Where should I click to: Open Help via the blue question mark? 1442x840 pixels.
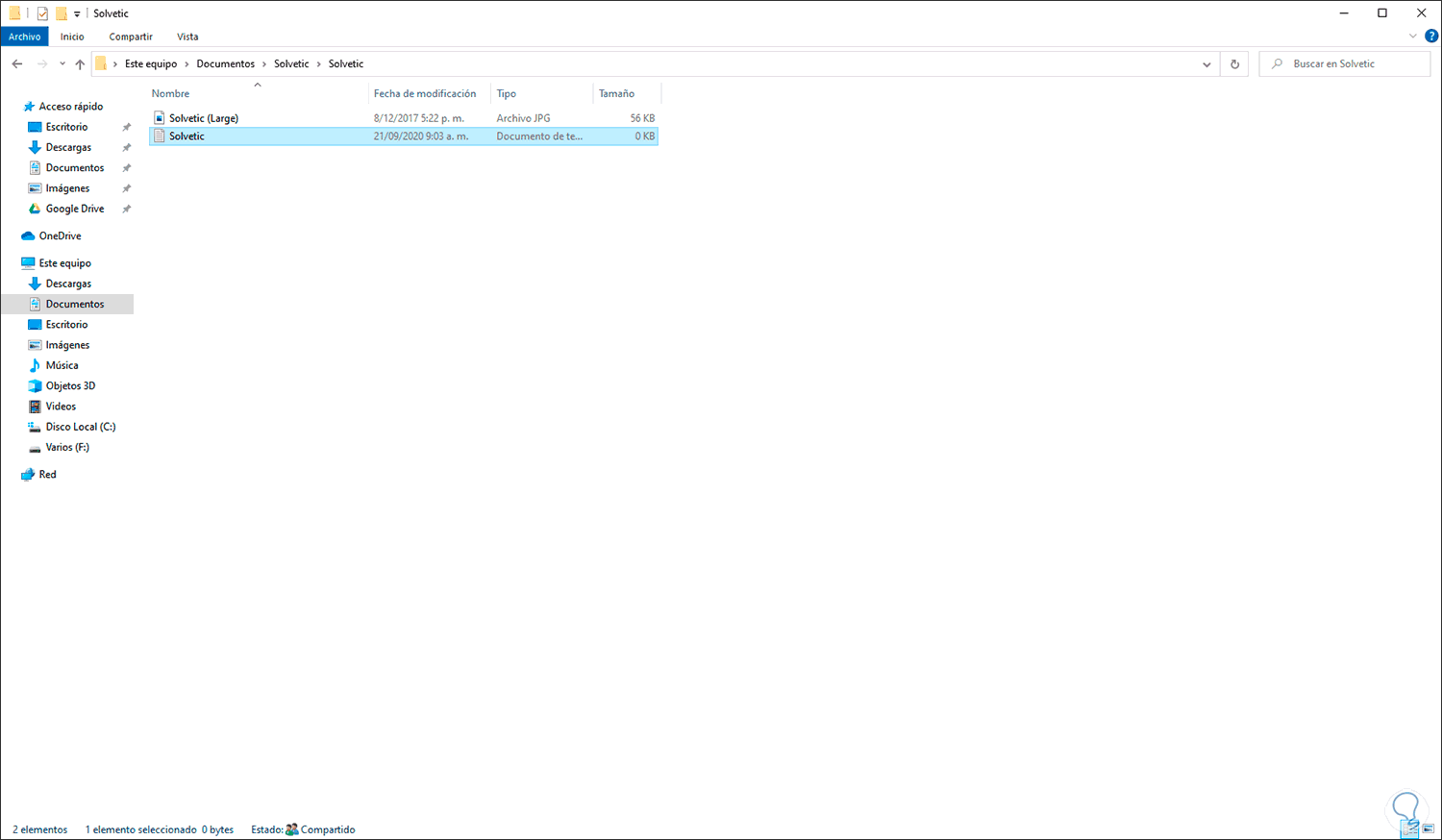point(1431,37)
